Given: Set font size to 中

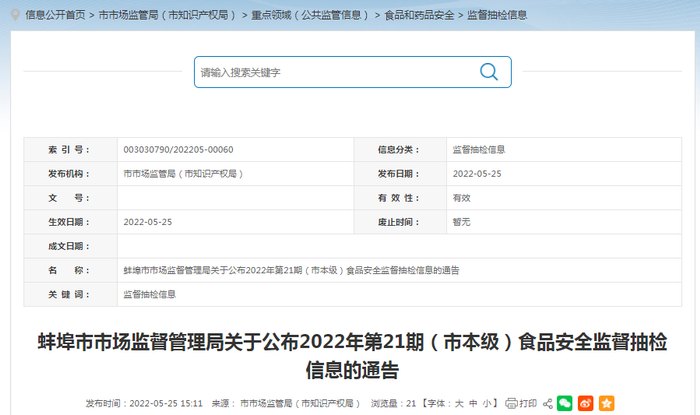Looking at the screenshot, I should click(x=473, y=403).
